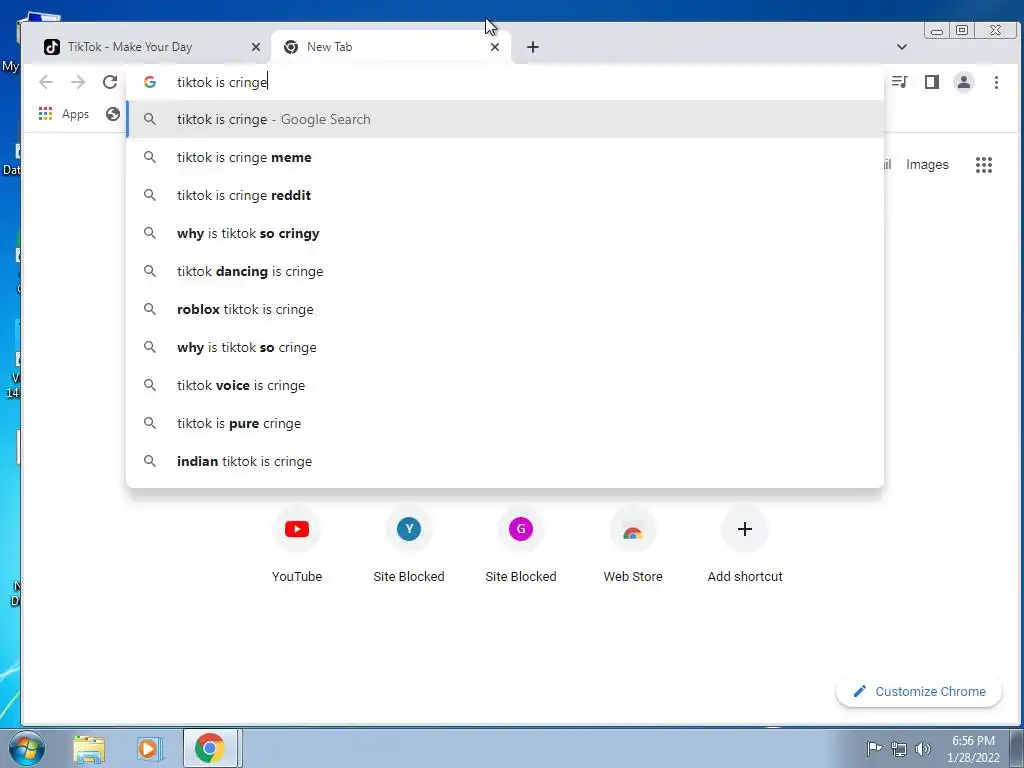Choose suggestion "tiktok is cringe reddit"
The width and height of the screenshot is (1024, 768).
[505, 195]
